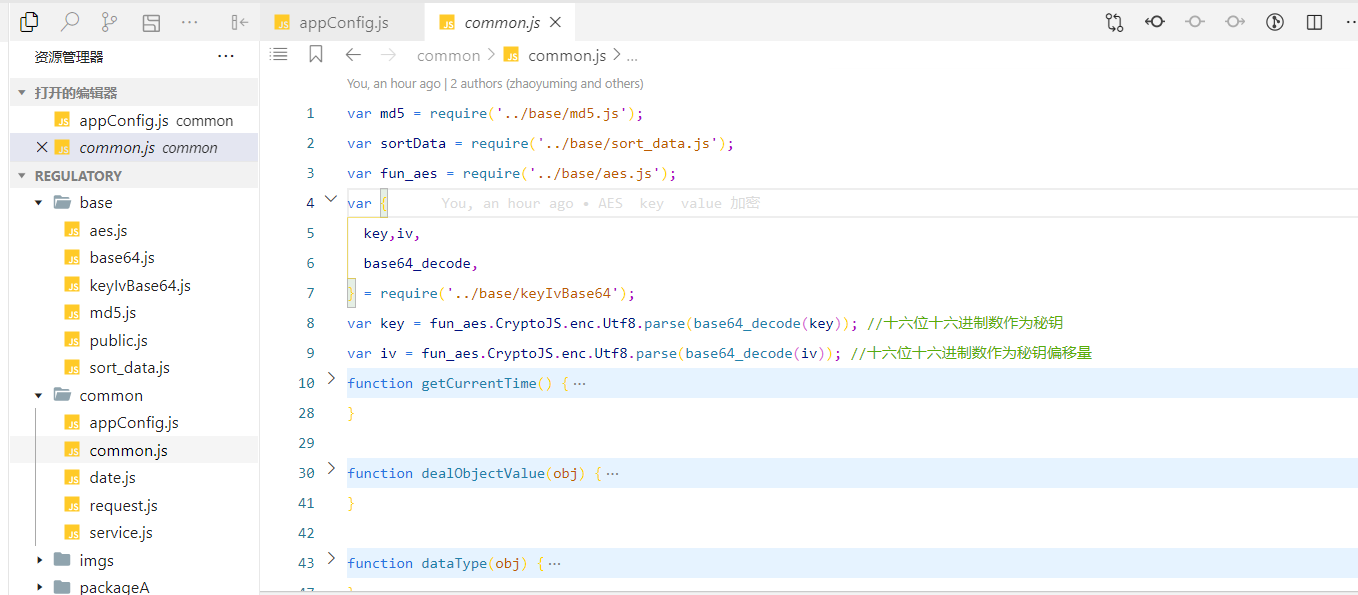
Task: Split the editor to the right
Action: (1315, 21)
